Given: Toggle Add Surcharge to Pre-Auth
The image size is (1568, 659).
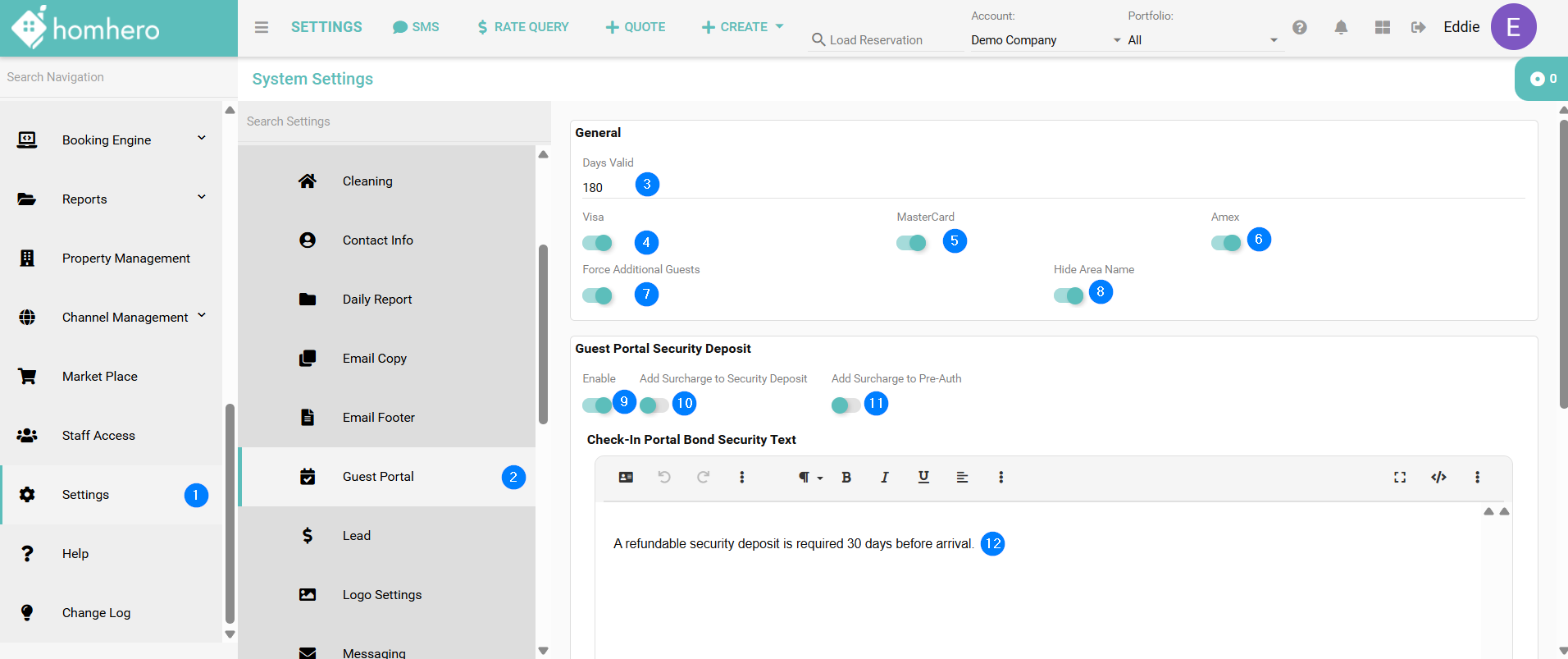Looking at the screenshot, I should coord(846,405).
